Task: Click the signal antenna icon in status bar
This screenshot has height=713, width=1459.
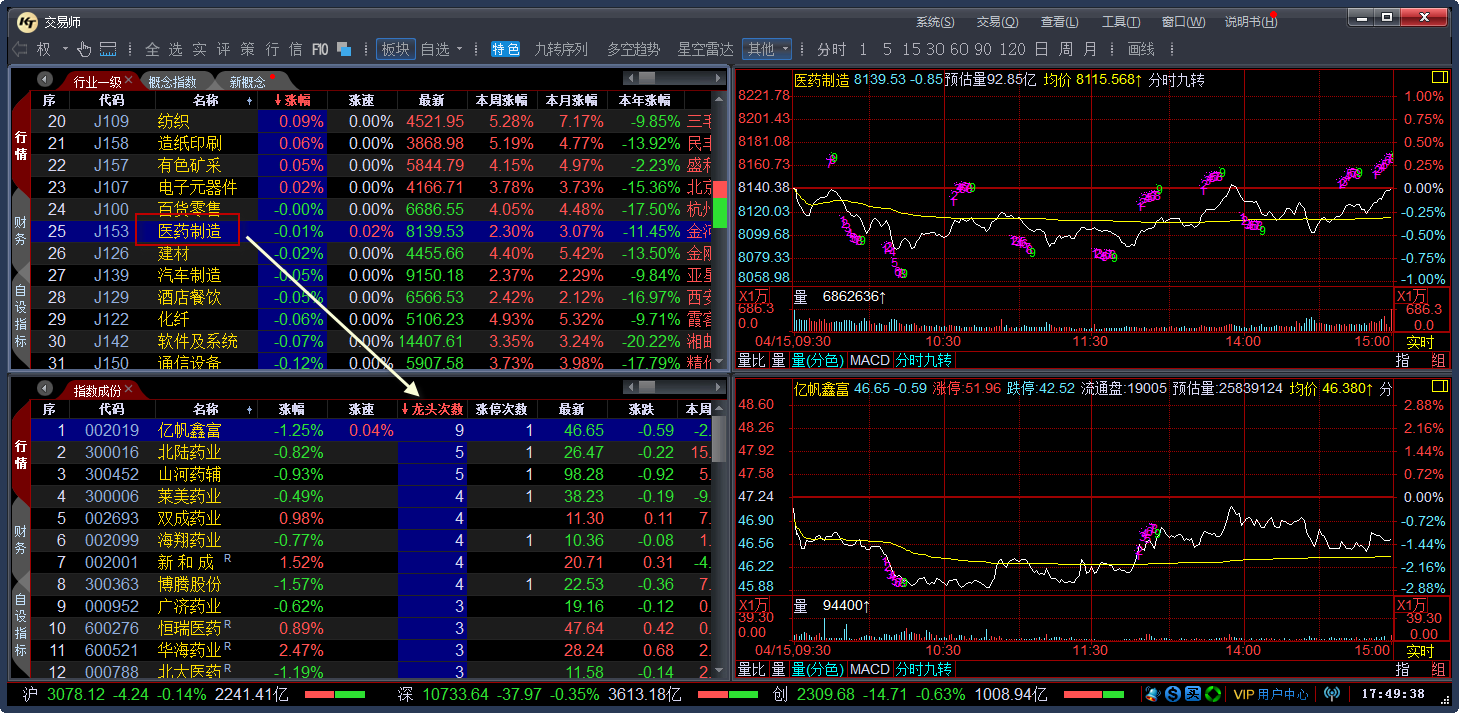Action: [1331, 694]
